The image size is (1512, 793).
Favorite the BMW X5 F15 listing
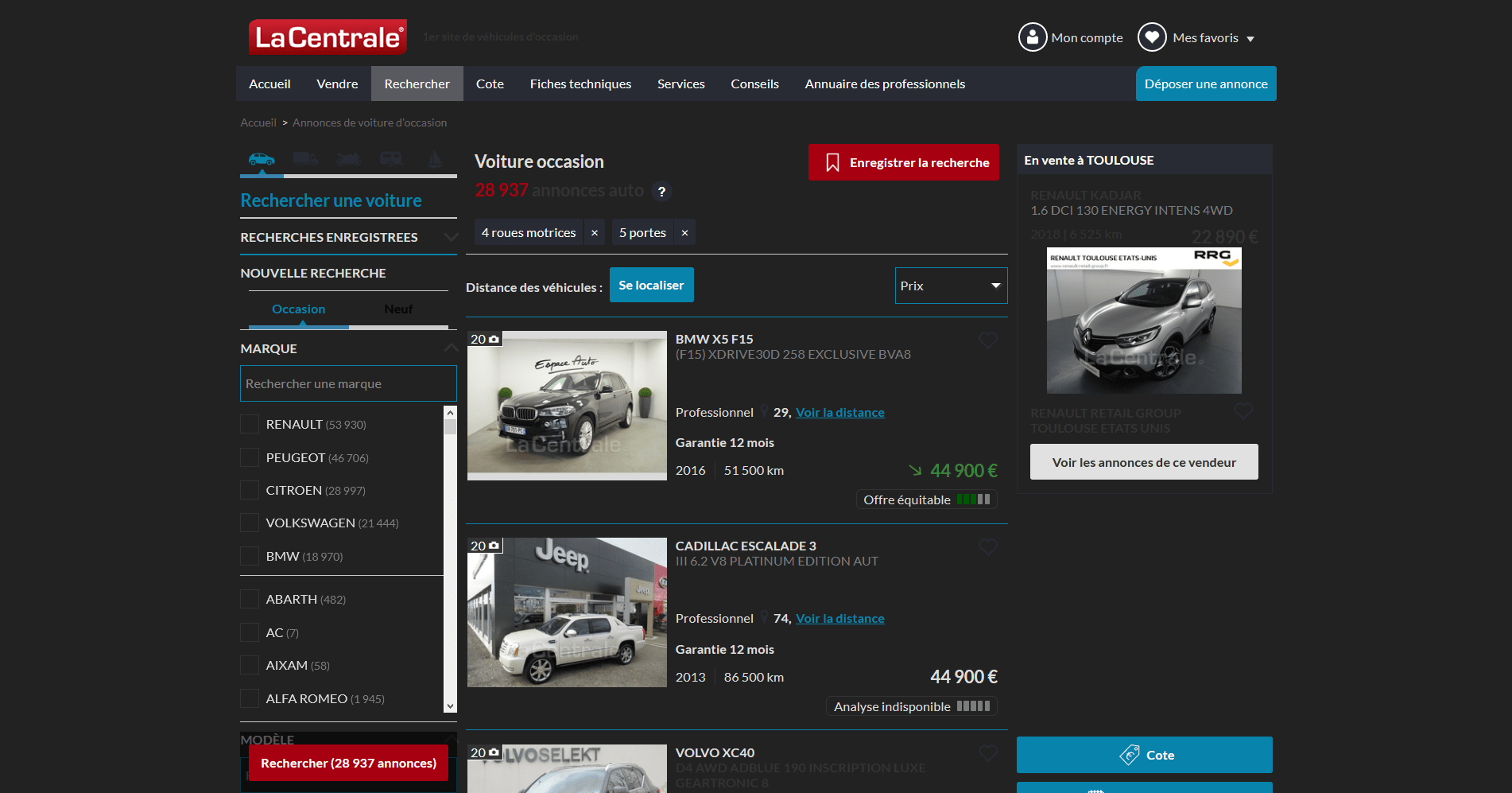[x=988, y=340]
